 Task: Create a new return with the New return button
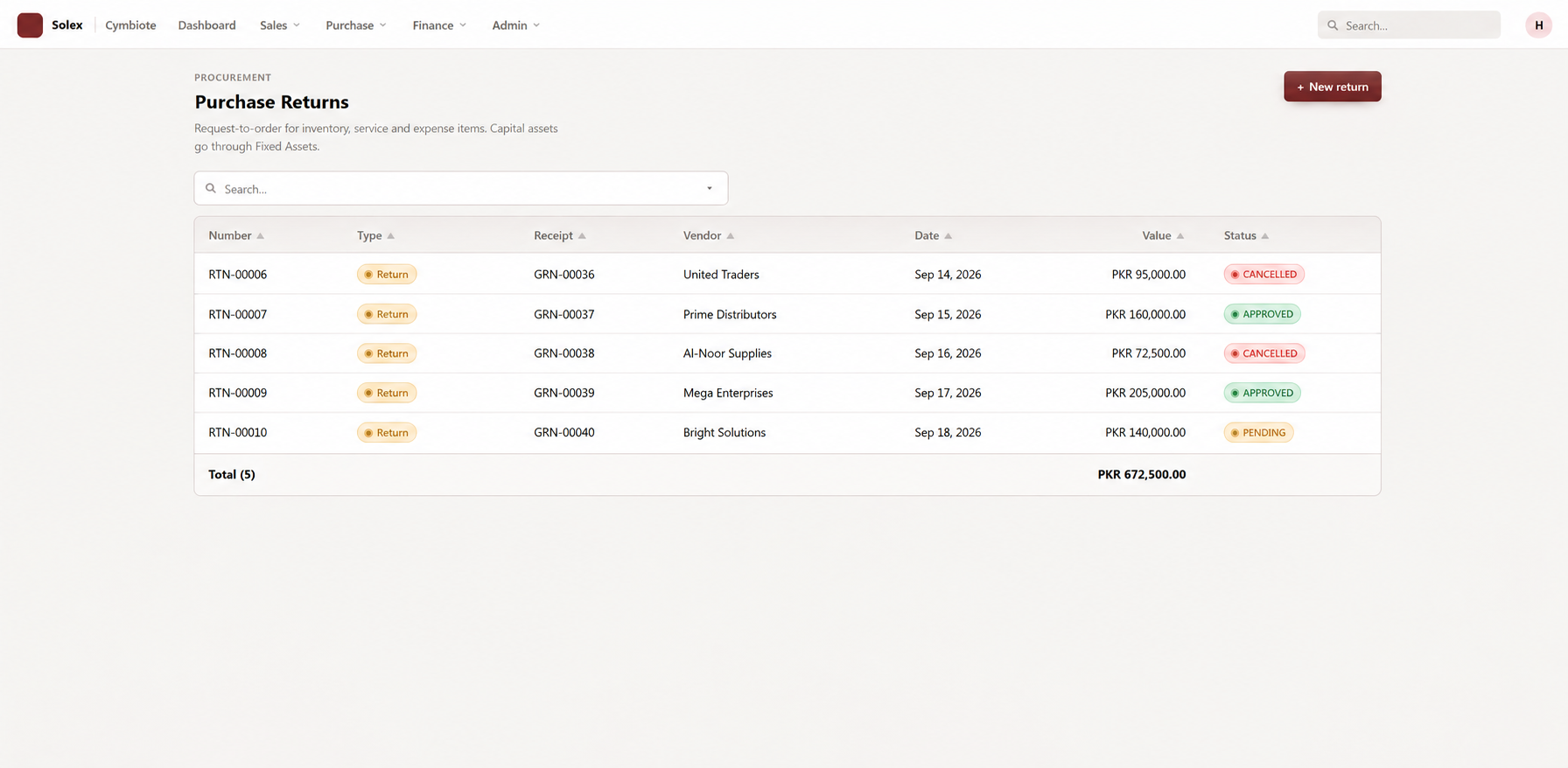click(x=1333, y=87)
